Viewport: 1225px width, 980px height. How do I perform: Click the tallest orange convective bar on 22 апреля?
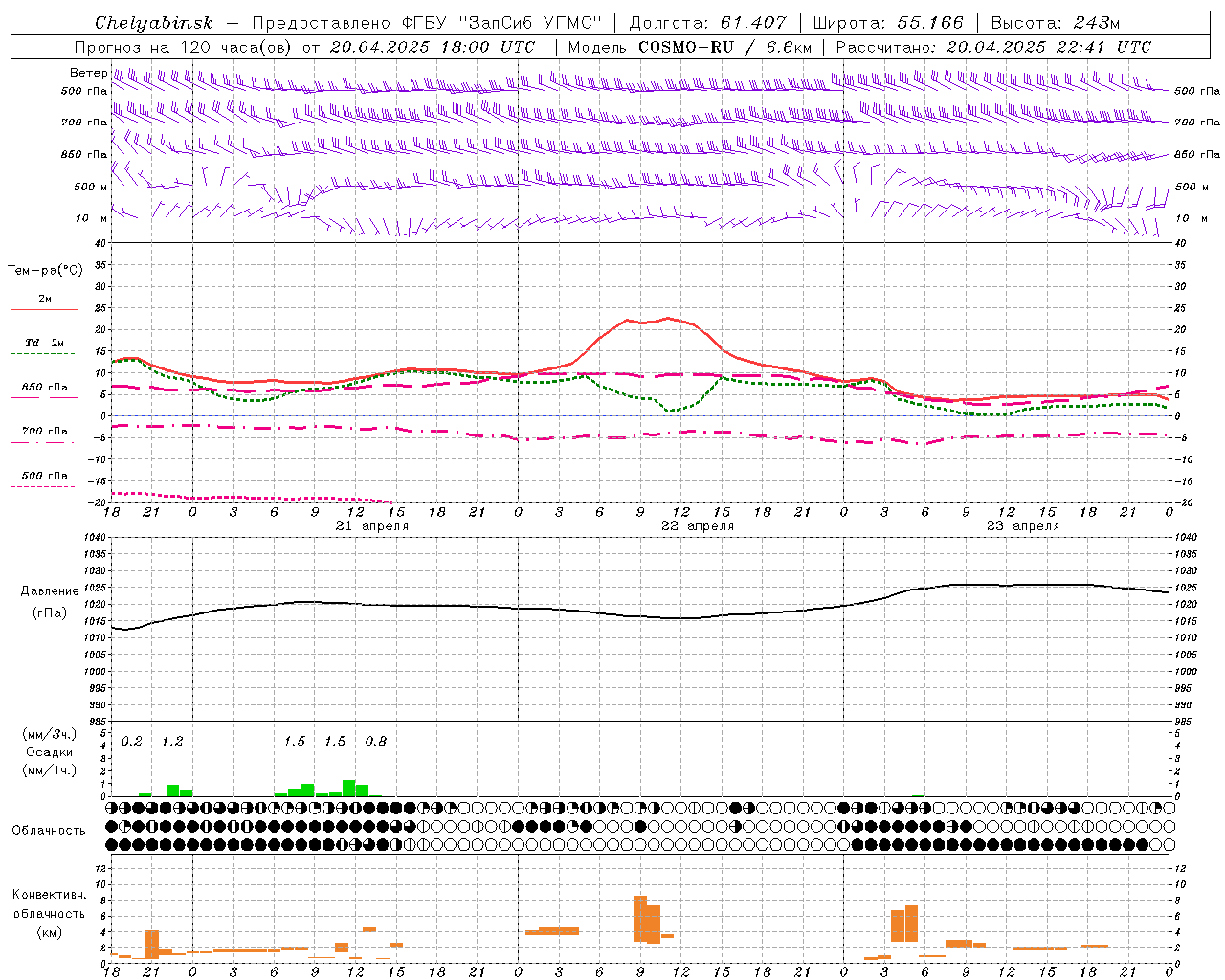click(640, 918)
